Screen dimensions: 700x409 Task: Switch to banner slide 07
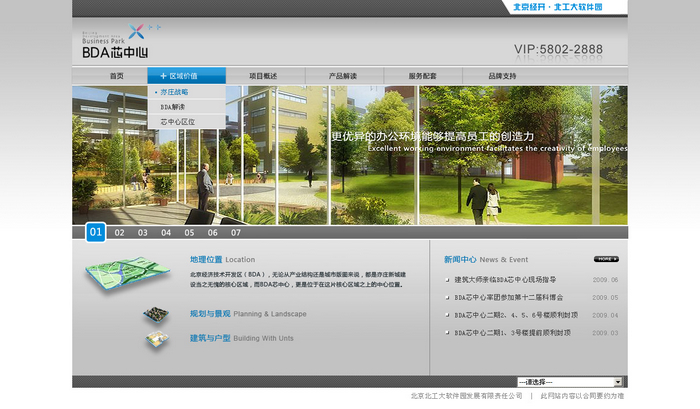(x=236, y=233)
